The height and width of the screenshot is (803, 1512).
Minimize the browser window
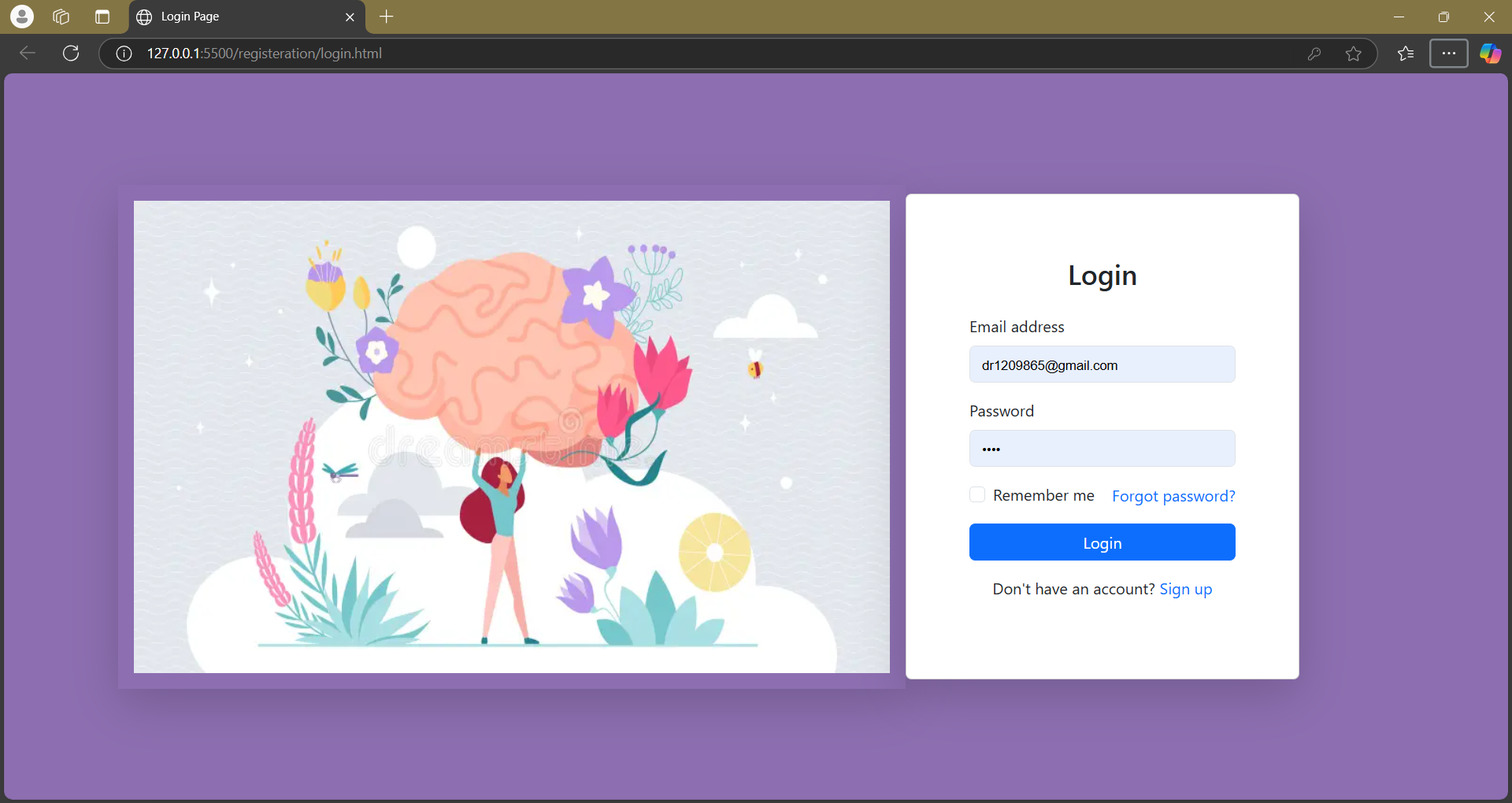pos(1399,17)
